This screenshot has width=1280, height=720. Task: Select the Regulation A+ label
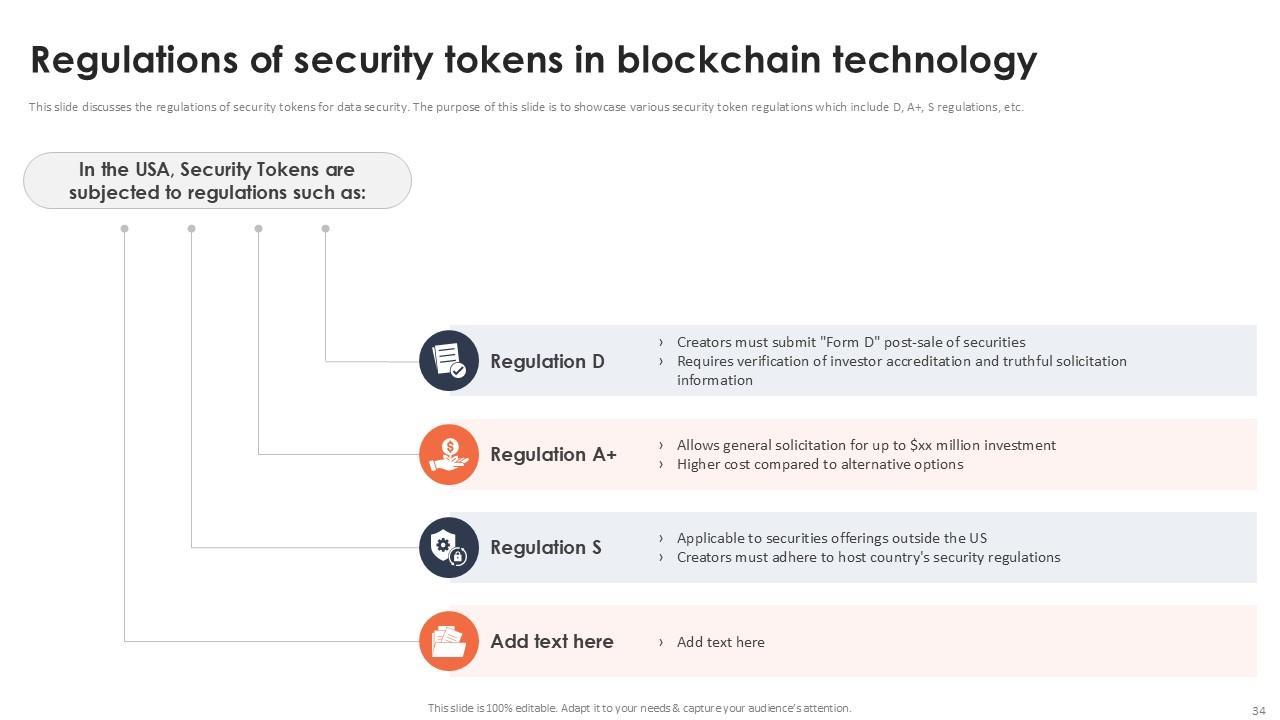(x=553, y=454)
